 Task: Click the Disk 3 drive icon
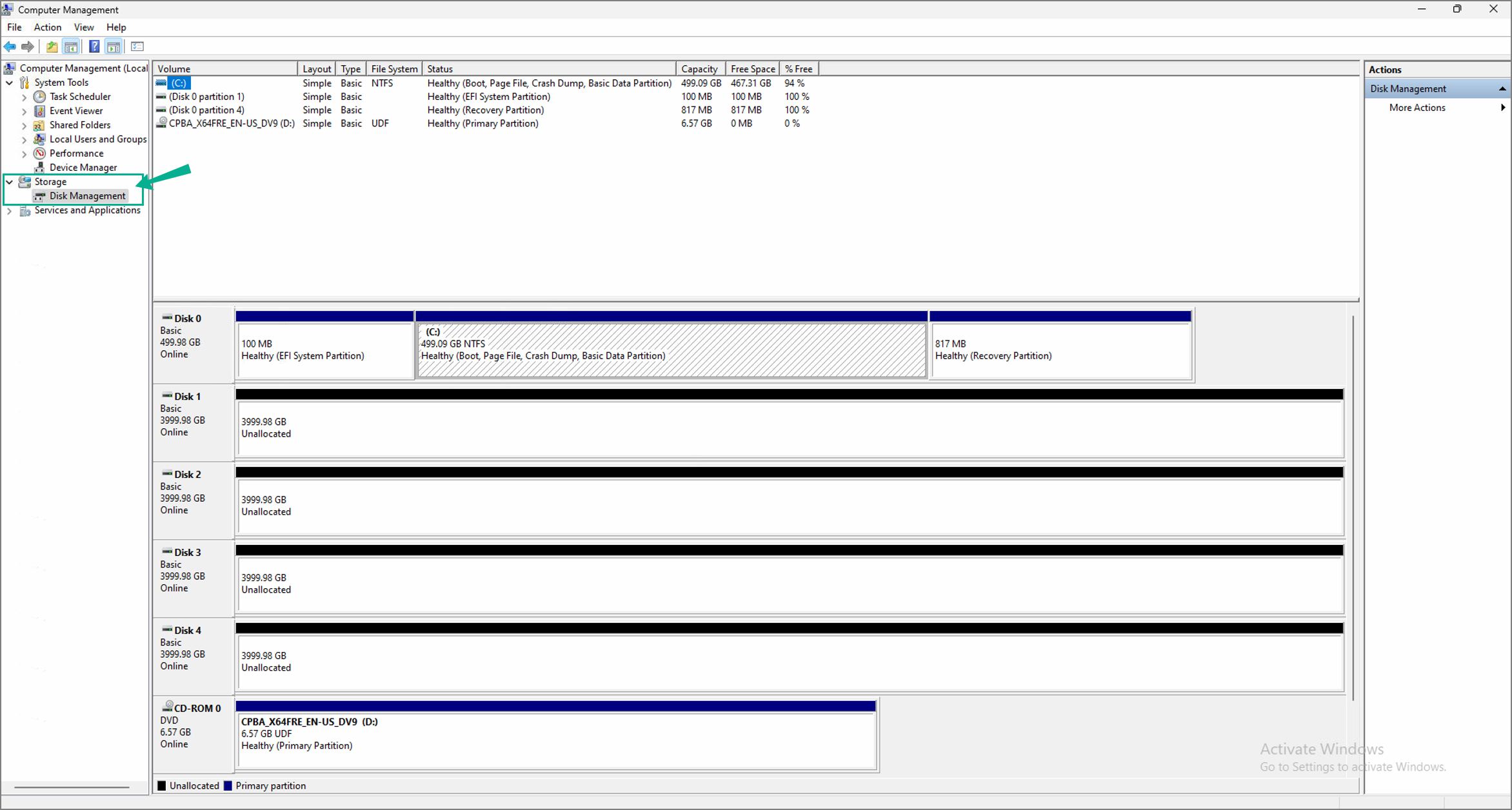(167, 552)
